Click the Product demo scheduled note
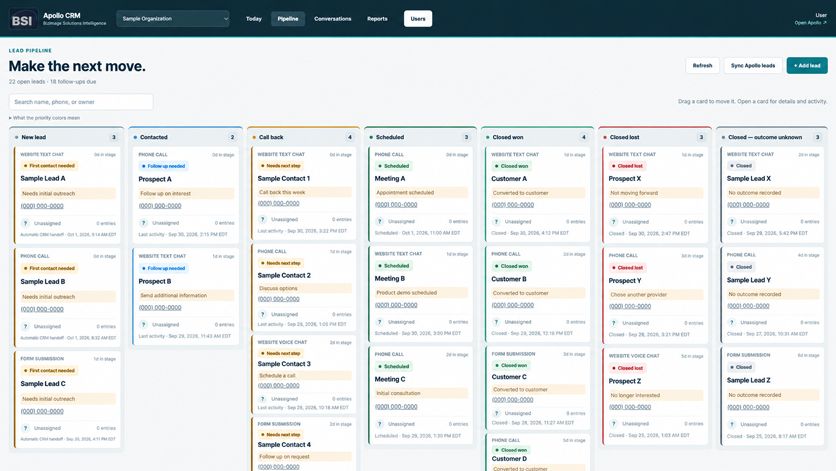 coord(421,293)
